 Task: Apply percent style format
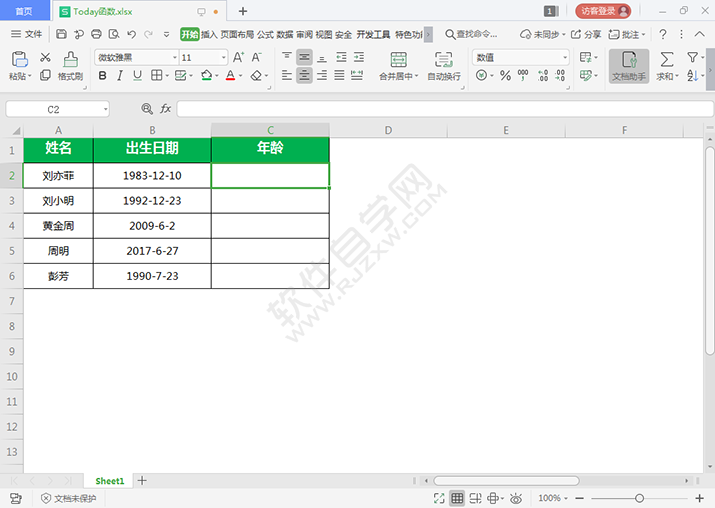tap(505, 75)
